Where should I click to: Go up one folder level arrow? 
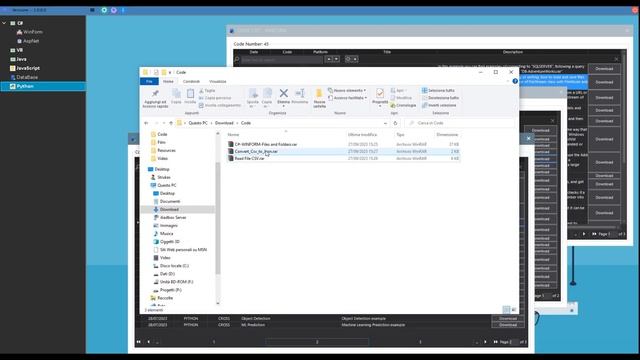coord(171,123)
